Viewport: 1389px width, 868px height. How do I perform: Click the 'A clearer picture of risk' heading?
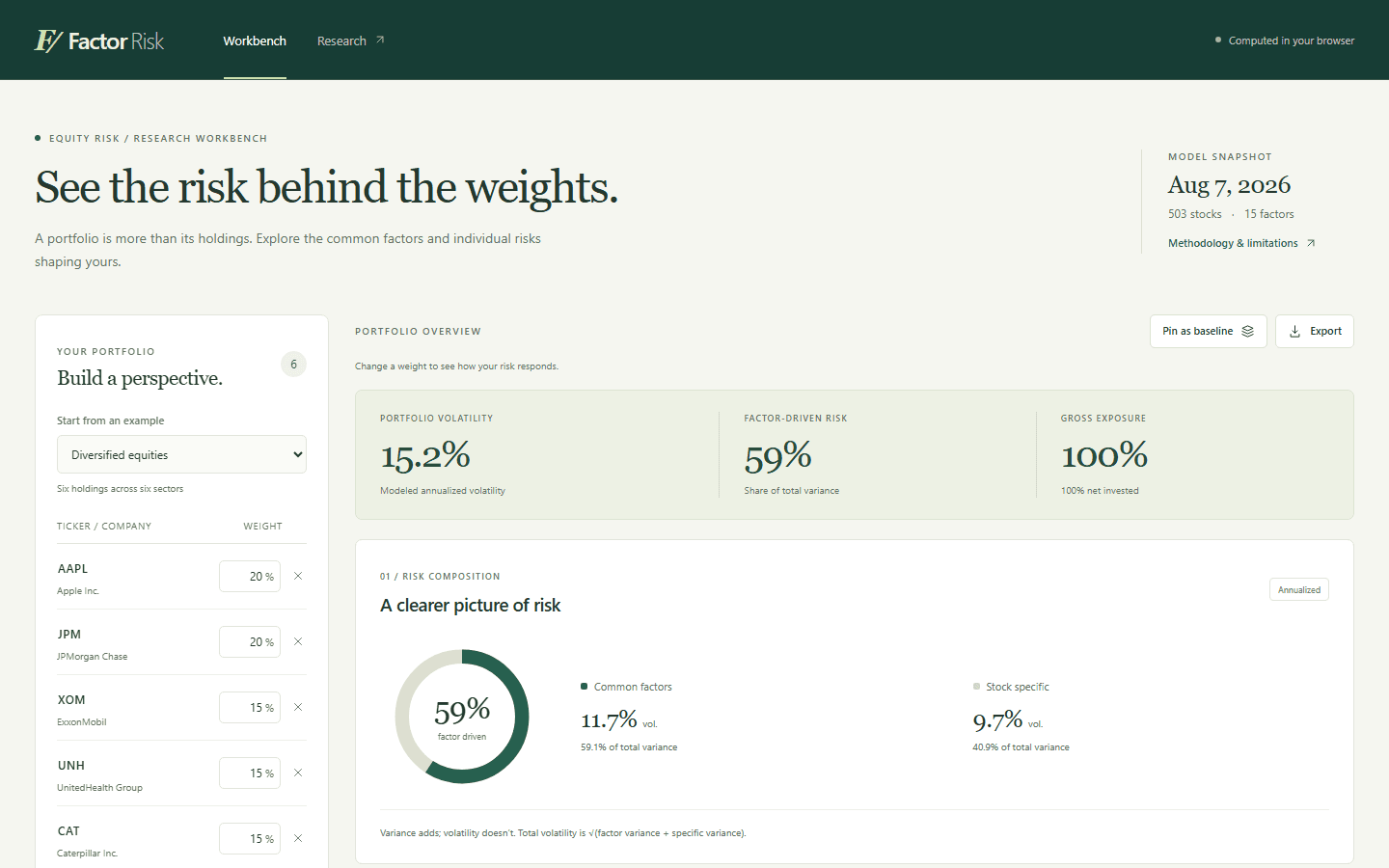pos(471,606)
